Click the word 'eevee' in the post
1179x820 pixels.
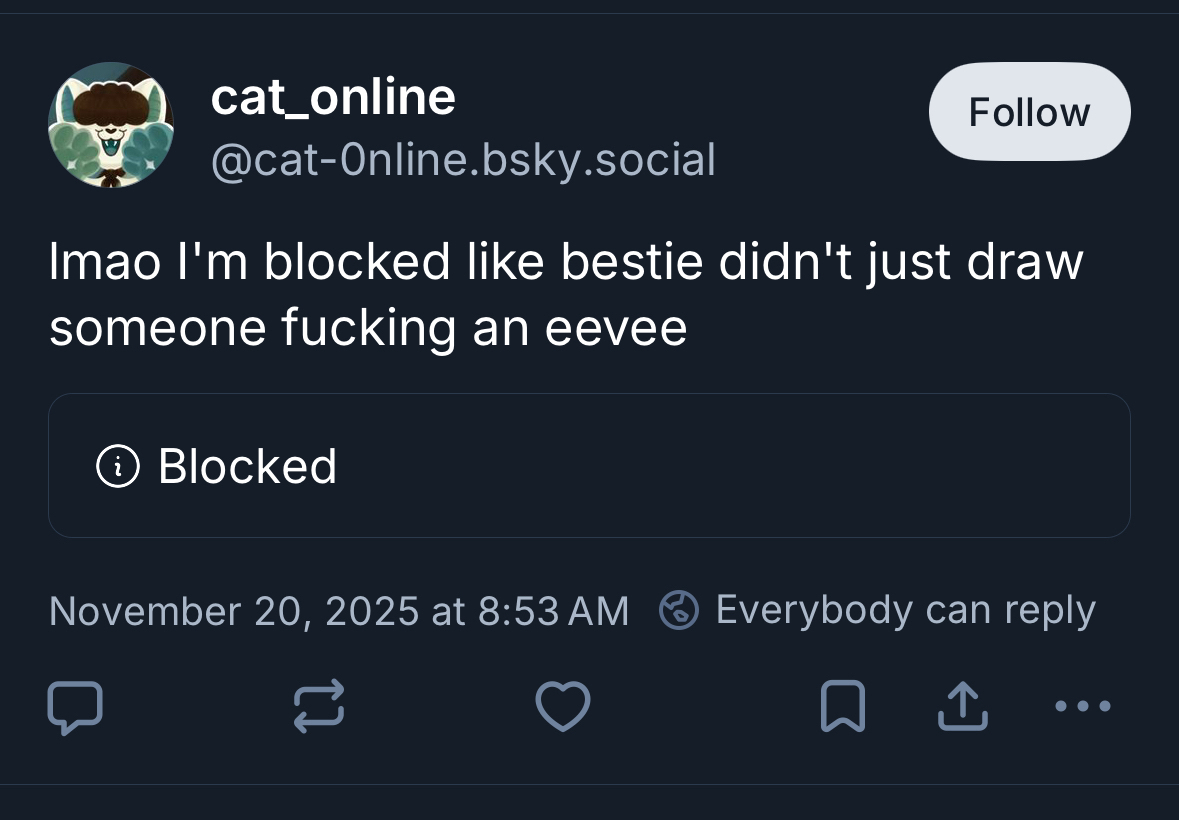[x=616, y=328]
